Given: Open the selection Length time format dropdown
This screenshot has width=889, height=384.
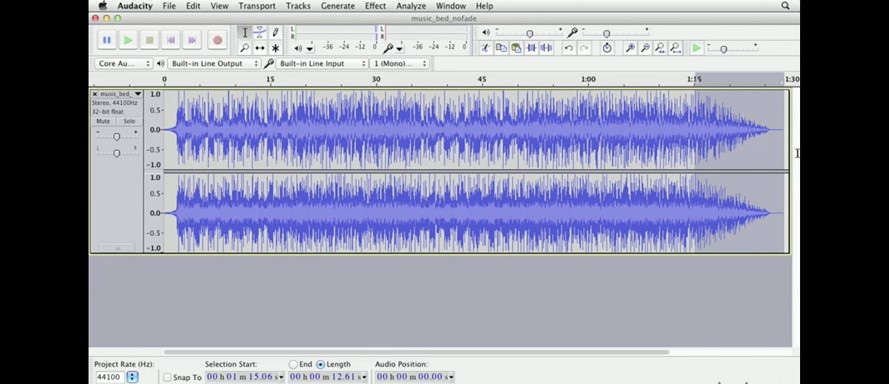Looking at the screenshot, I should tap(364, 377).
